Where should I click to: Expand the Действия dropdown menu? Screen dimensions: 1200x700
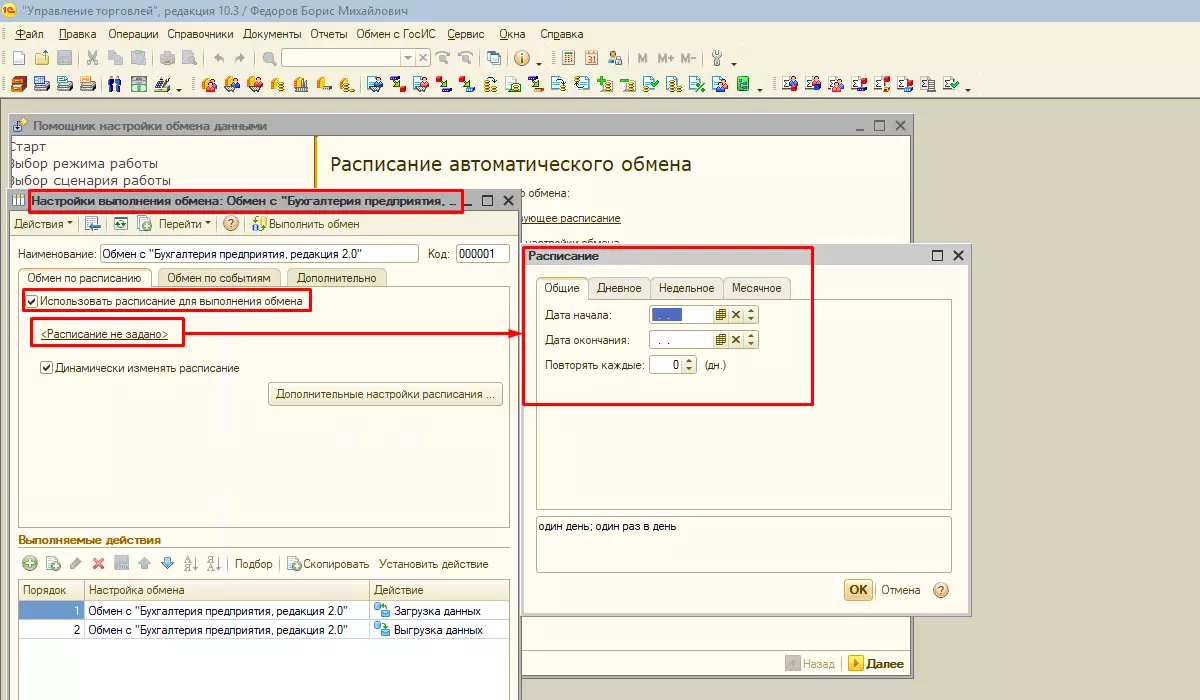tap(44, 224)
